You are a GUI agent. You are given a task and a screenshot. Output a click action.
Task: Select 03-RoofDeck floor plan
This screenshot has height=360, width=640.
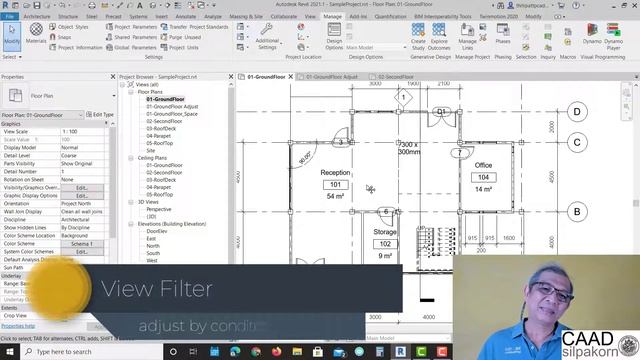pyautogui.click(x=161, y=129)
